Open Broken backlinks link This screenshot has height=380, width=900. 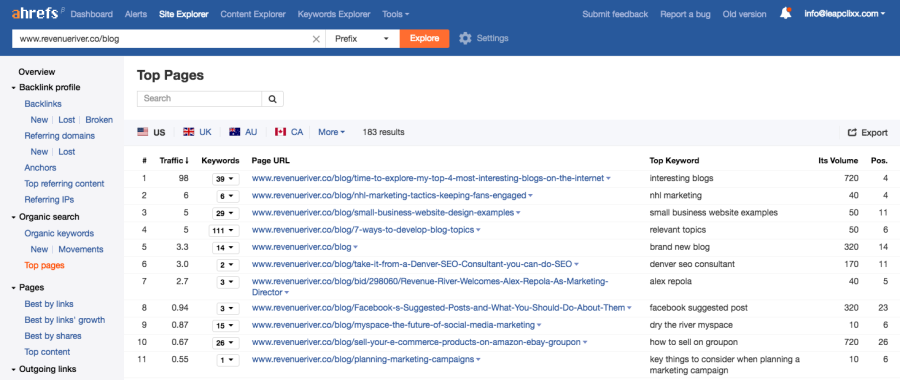pyautogui.click(x=99, y=120)
